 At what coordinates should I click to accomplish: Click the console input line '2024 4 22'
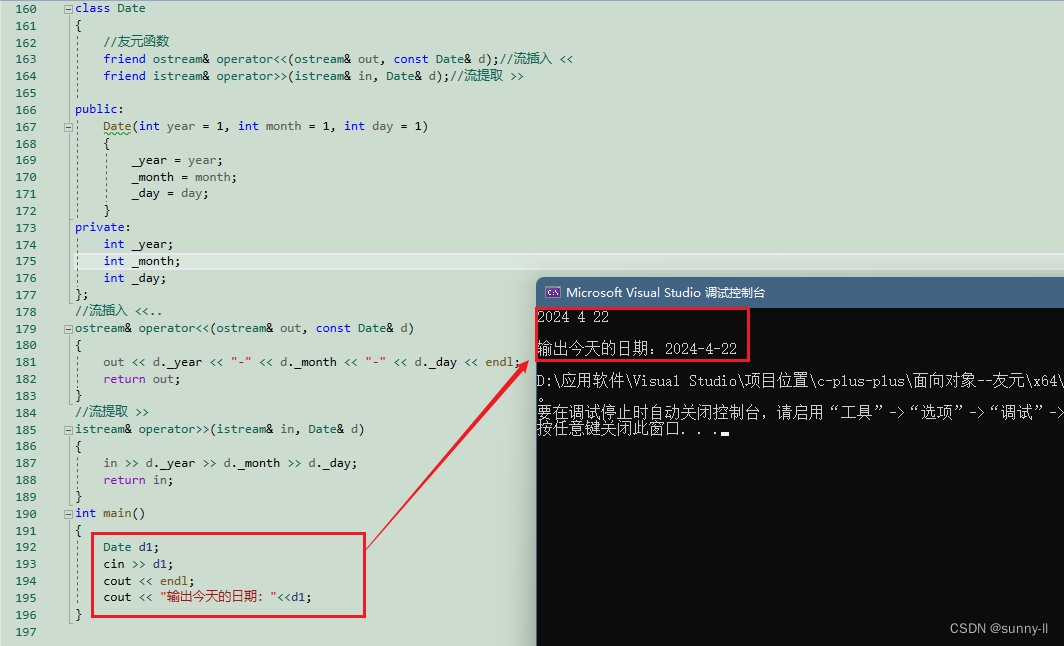coord(573,317)
